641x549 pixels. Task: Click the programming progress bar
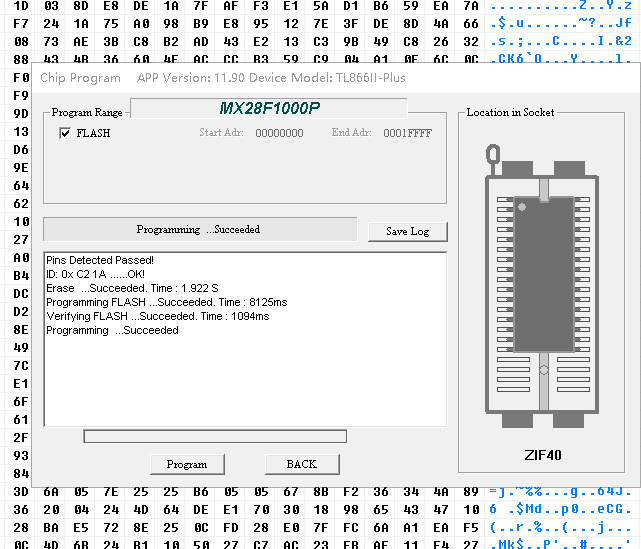coord(215,436)
